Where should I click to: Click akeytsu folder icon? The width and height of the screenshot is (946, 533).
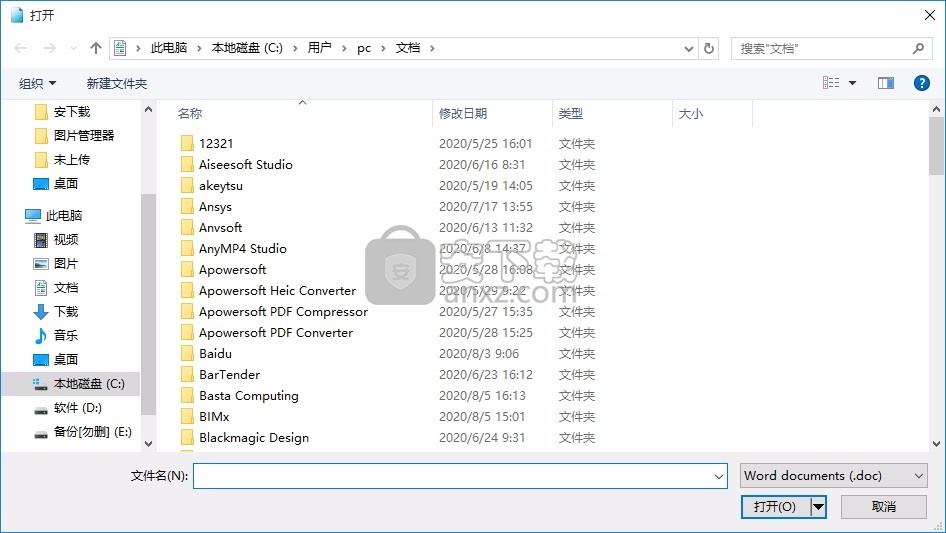tap(188, 185)
